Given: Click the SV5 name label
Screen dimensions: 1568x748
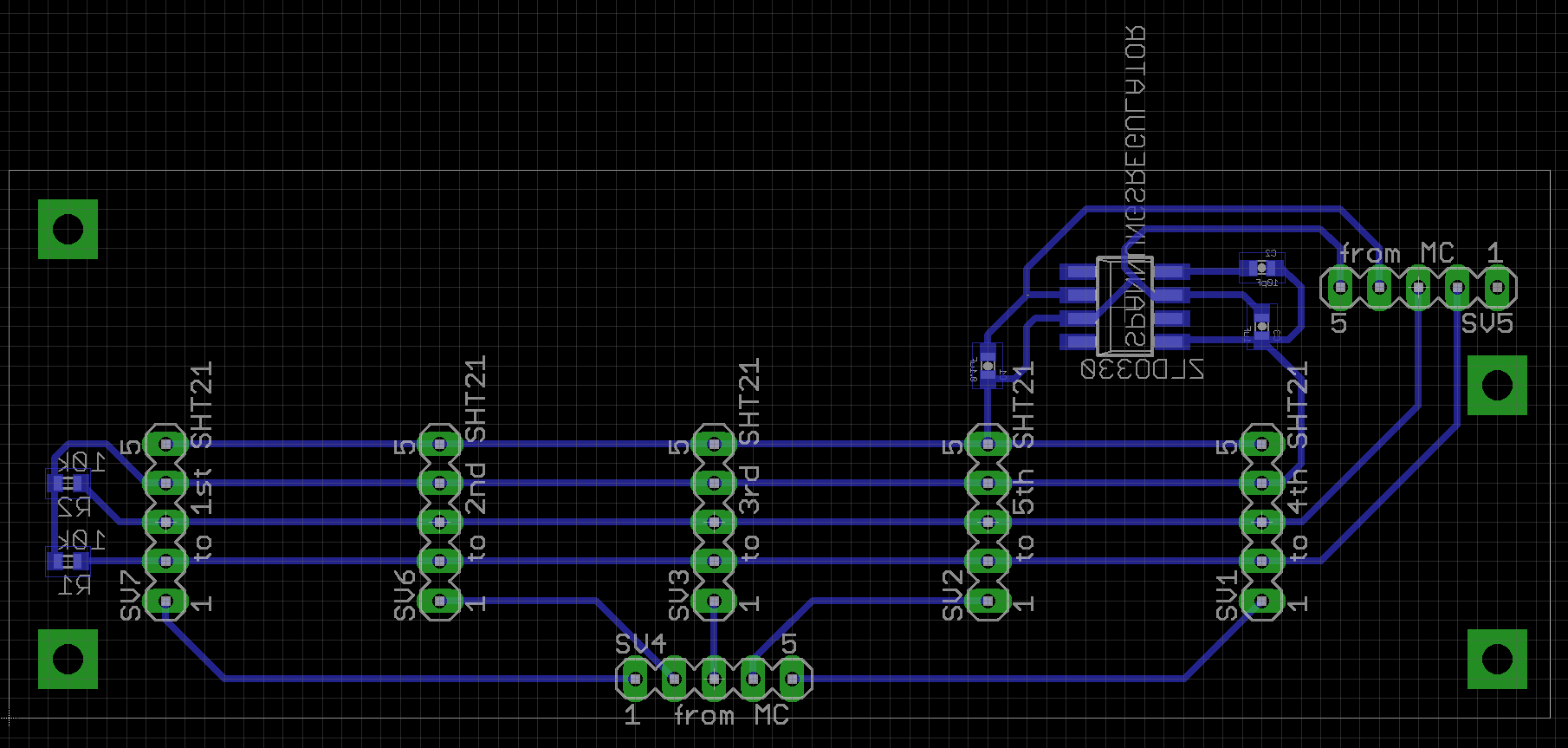Looking at the screenshot, I should pos(1487,323).
